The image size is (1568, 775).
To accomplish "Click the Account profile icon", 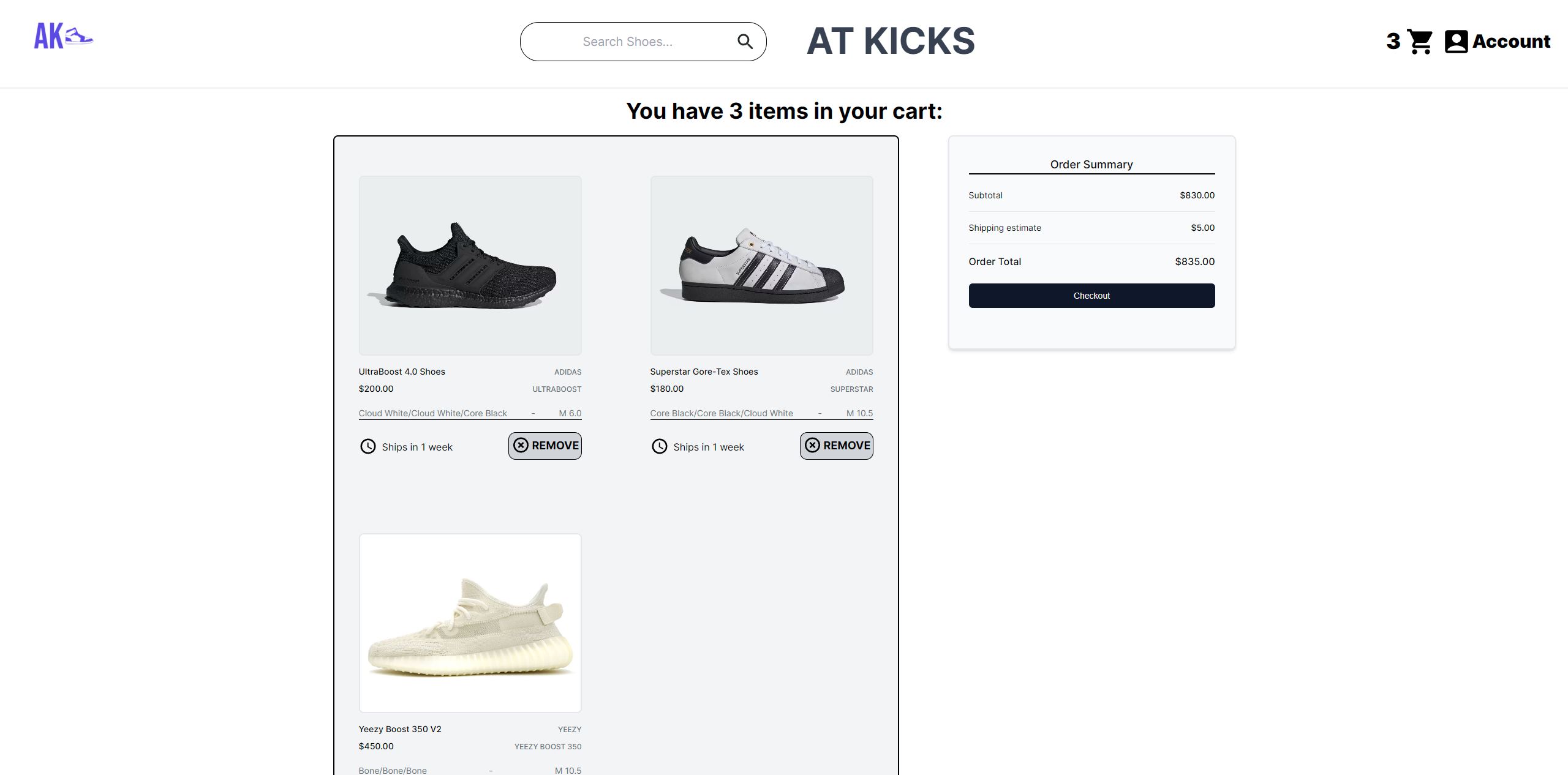I will (x=1456, y=42).
